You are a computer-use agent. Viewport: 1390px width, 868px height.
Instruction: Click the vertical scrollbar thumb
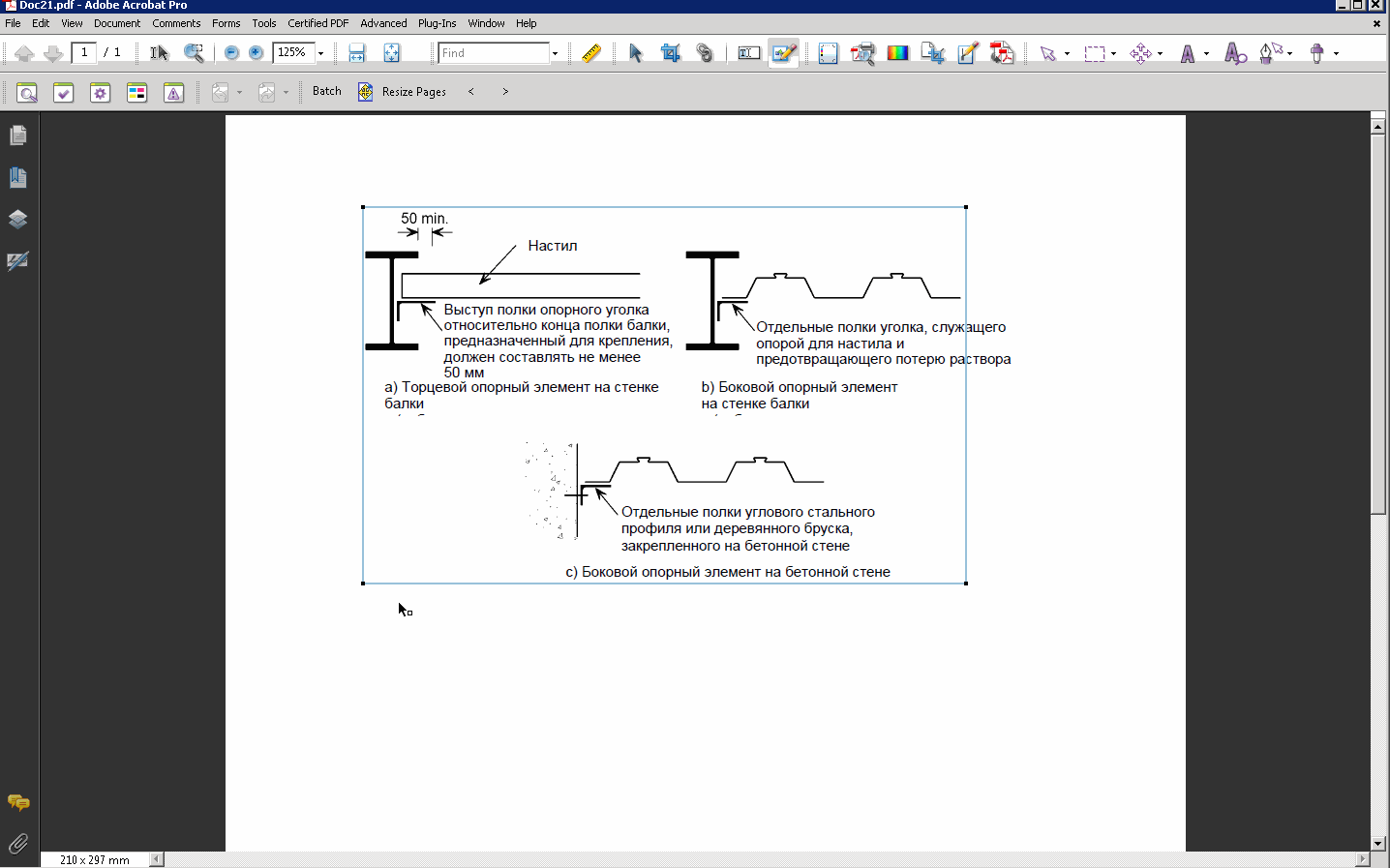pyautogui.click(x=1378, y=324)
